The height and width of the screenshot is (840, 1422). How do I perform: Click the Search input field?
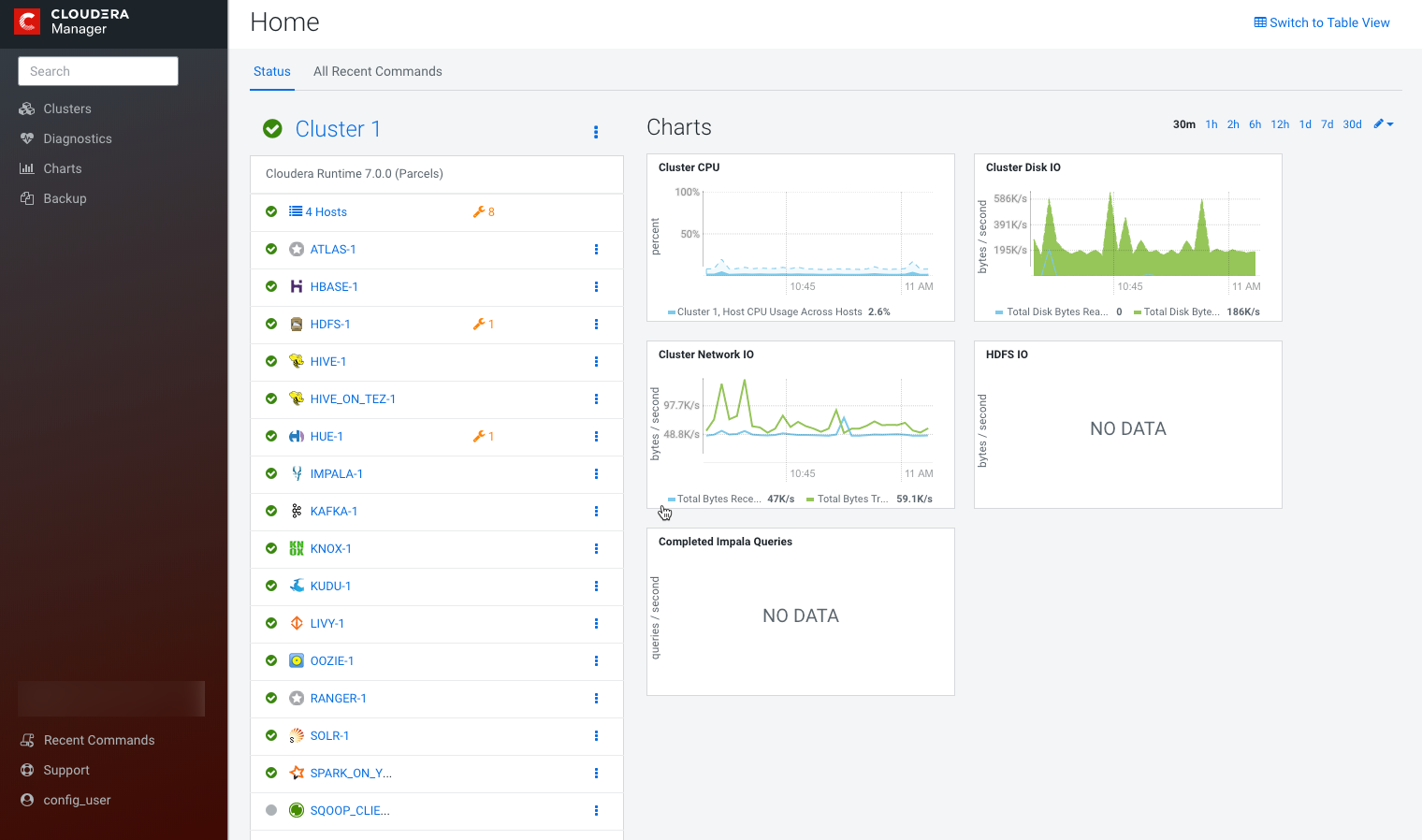[98, 71]
